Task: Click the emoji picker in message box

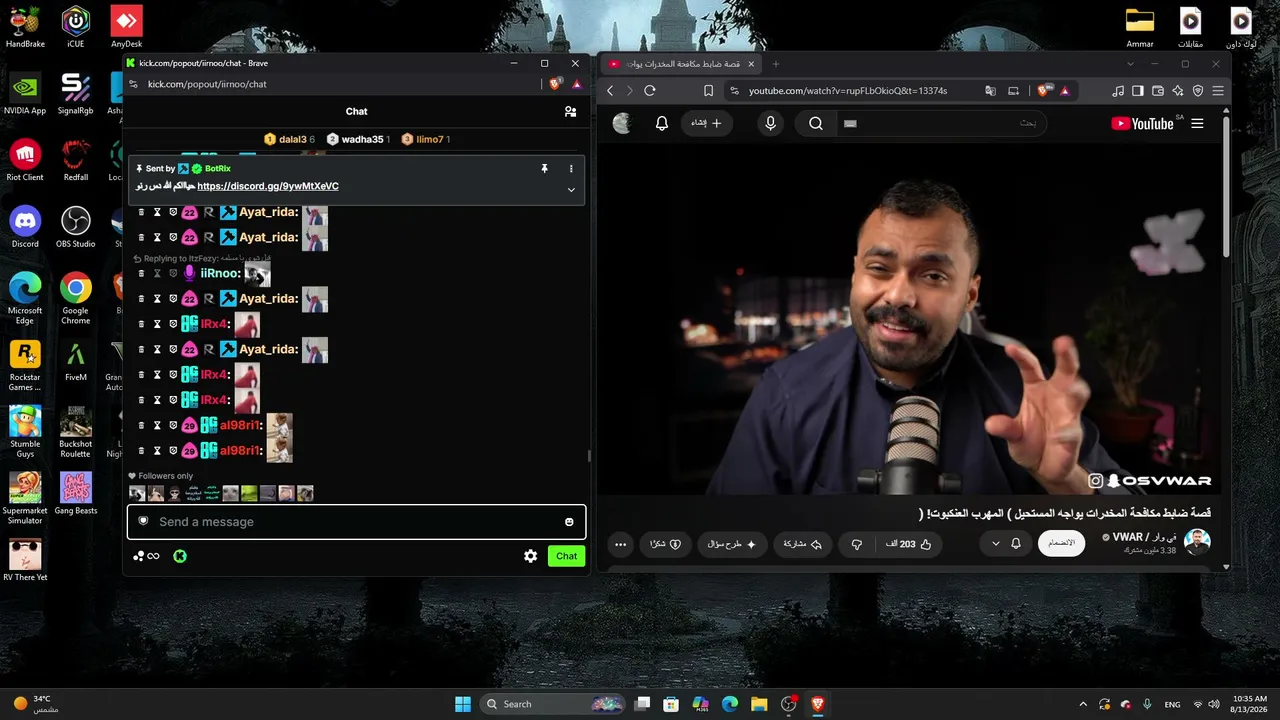Action: [x=569, y=522]
